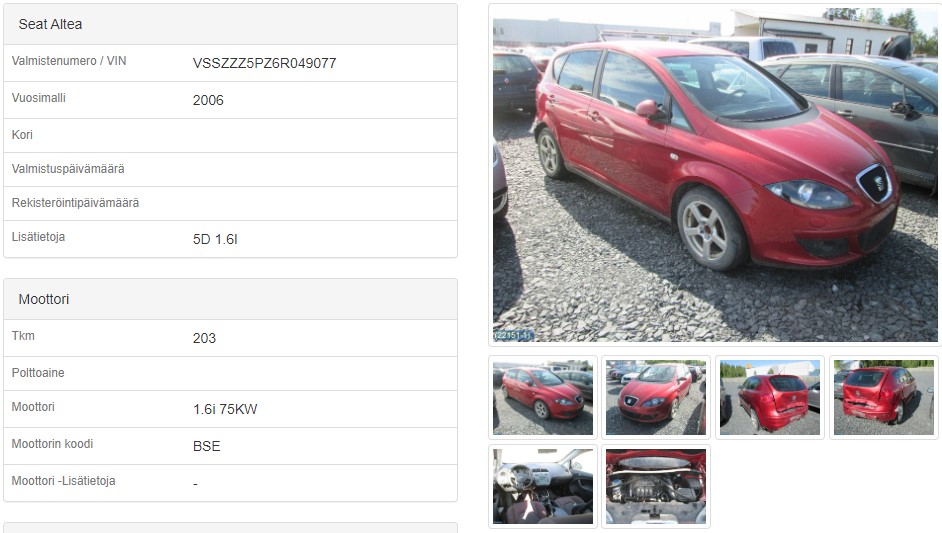Screen dimensions: 942x533
Task: Click the VIN value VSSZZZ5PZ6R049077
Action: pos(264,63)
